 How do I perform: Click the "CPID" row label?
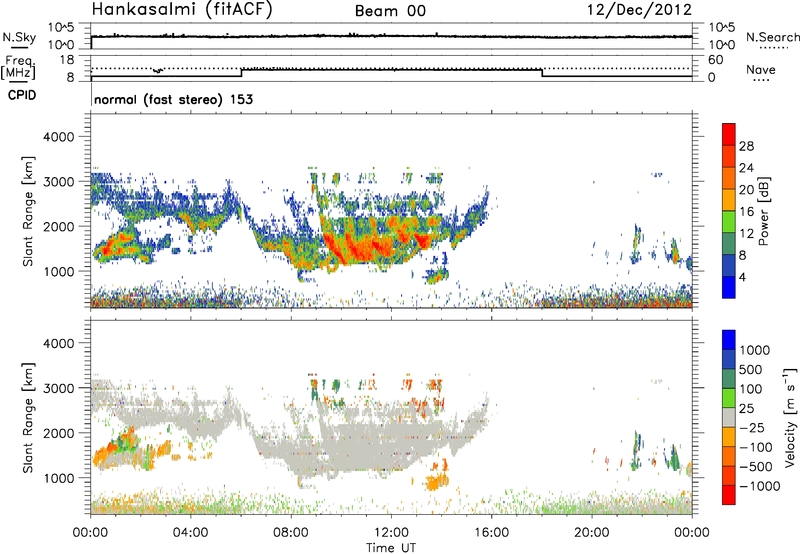[x=22, y=95]
